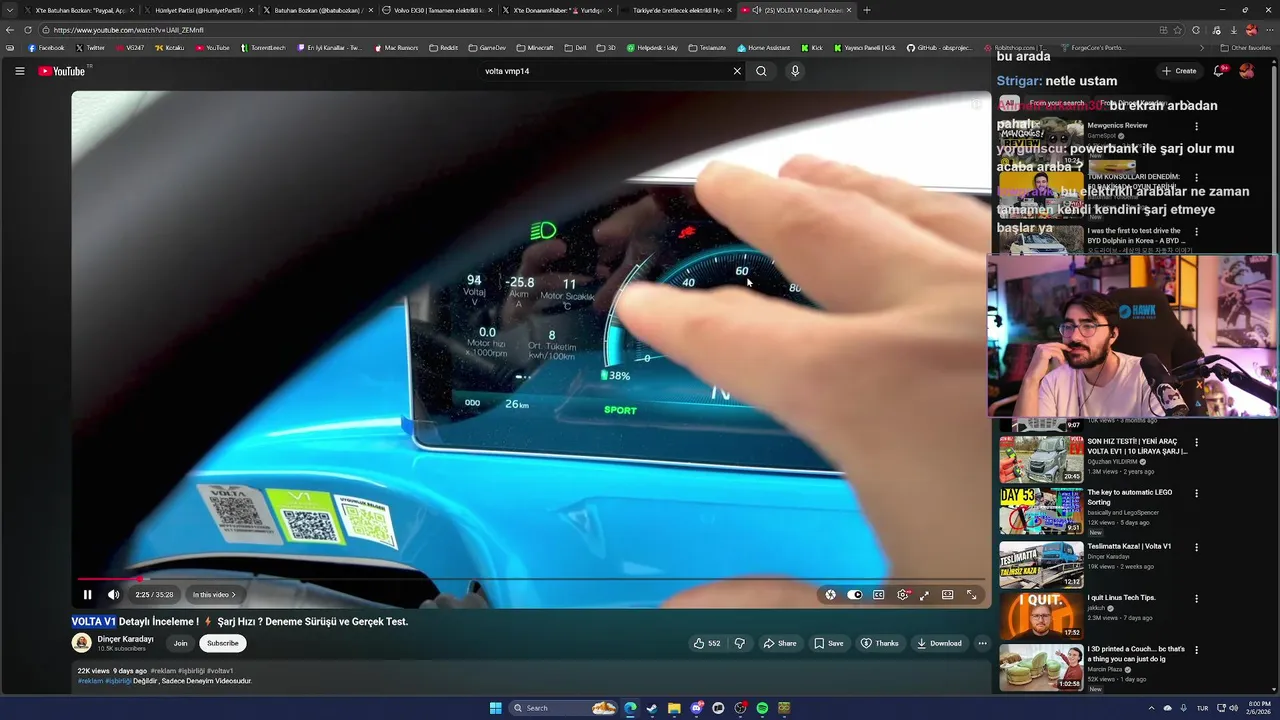Open options for BYD Dolphin video
This screenshot has width=1280, height=720.
click(1196, 232)
